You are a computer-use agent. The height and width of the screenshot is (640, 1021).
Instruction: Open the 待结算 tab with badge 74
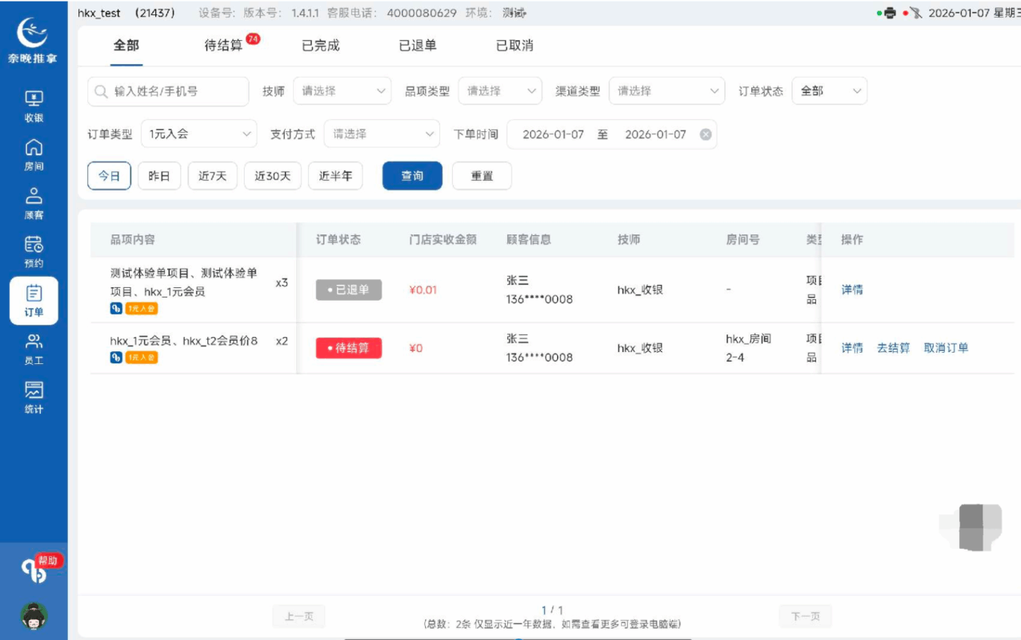[x=222, y=45]
